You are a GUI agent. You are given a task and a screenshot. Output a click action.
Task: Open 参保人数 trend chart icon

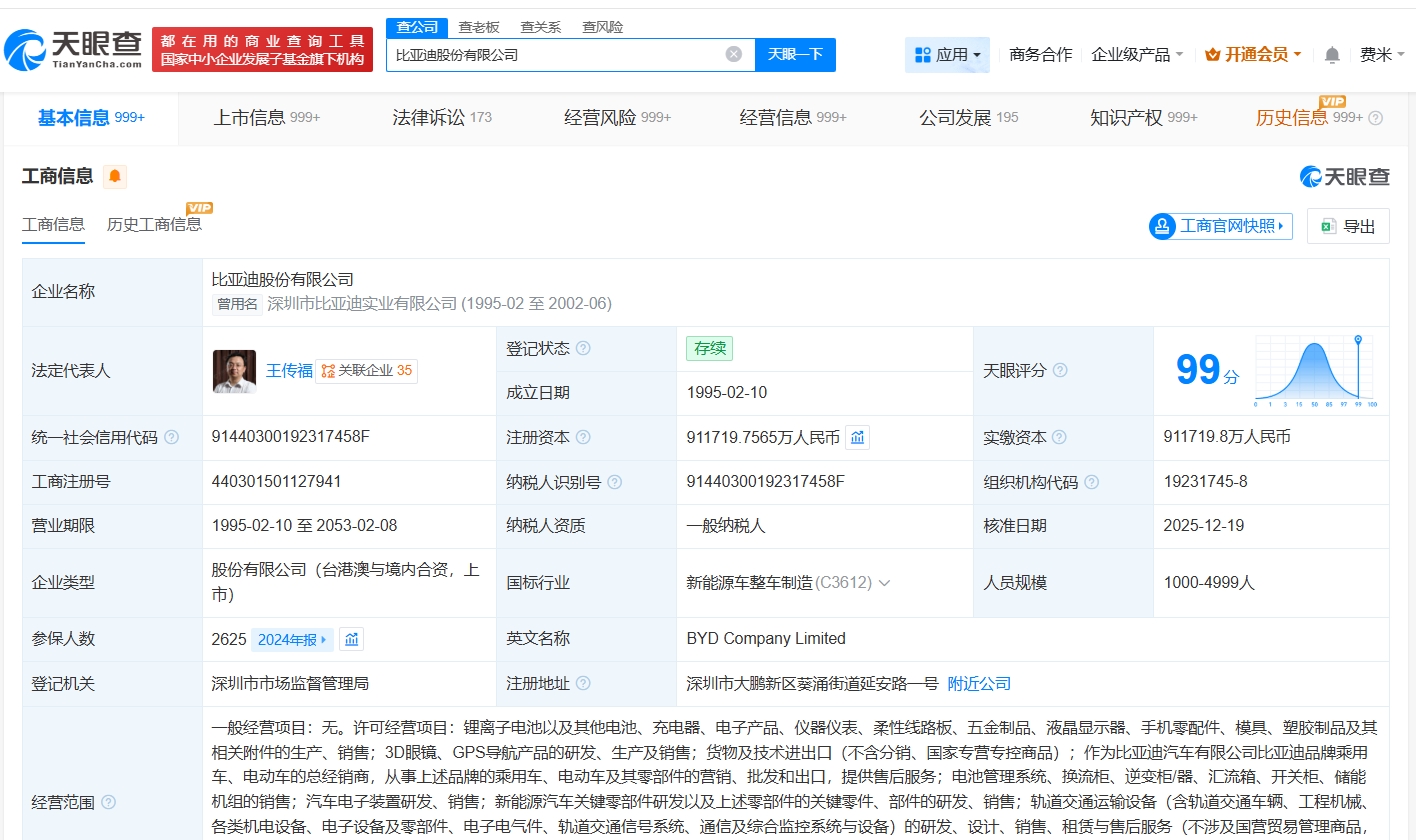(351, 639)
